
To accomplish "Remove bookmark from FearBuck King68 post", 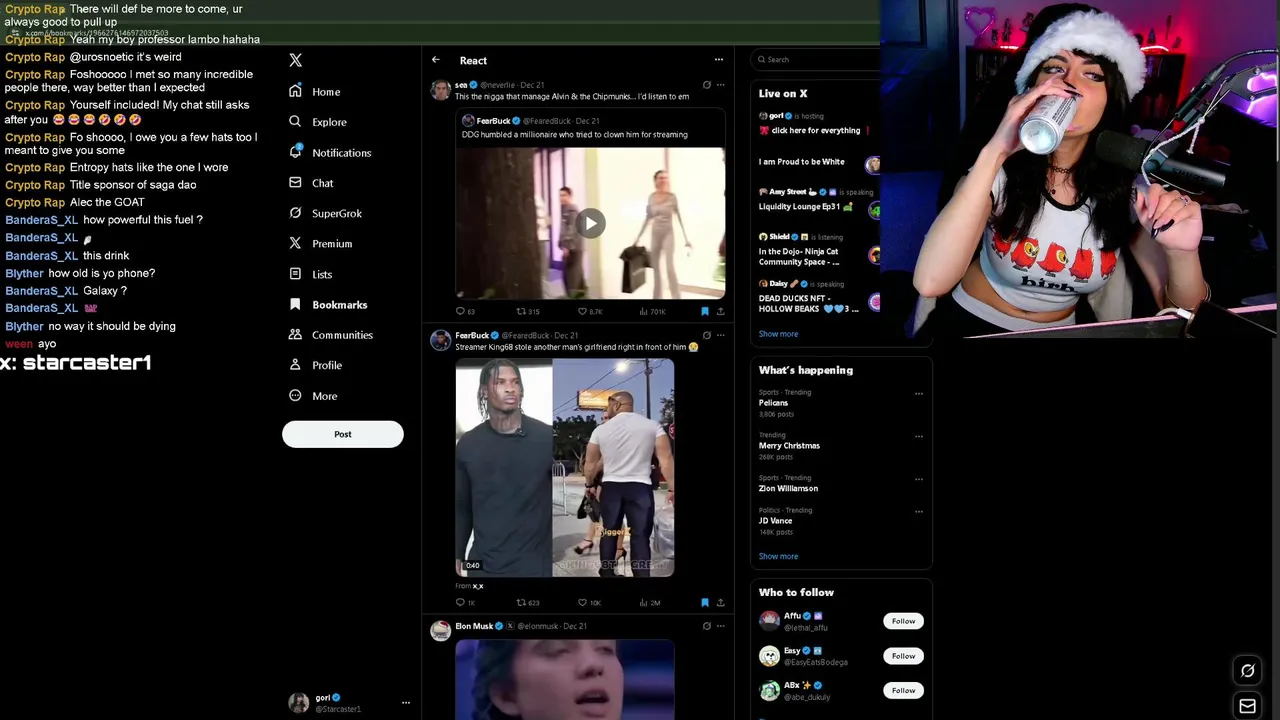I will coord(705,602).
